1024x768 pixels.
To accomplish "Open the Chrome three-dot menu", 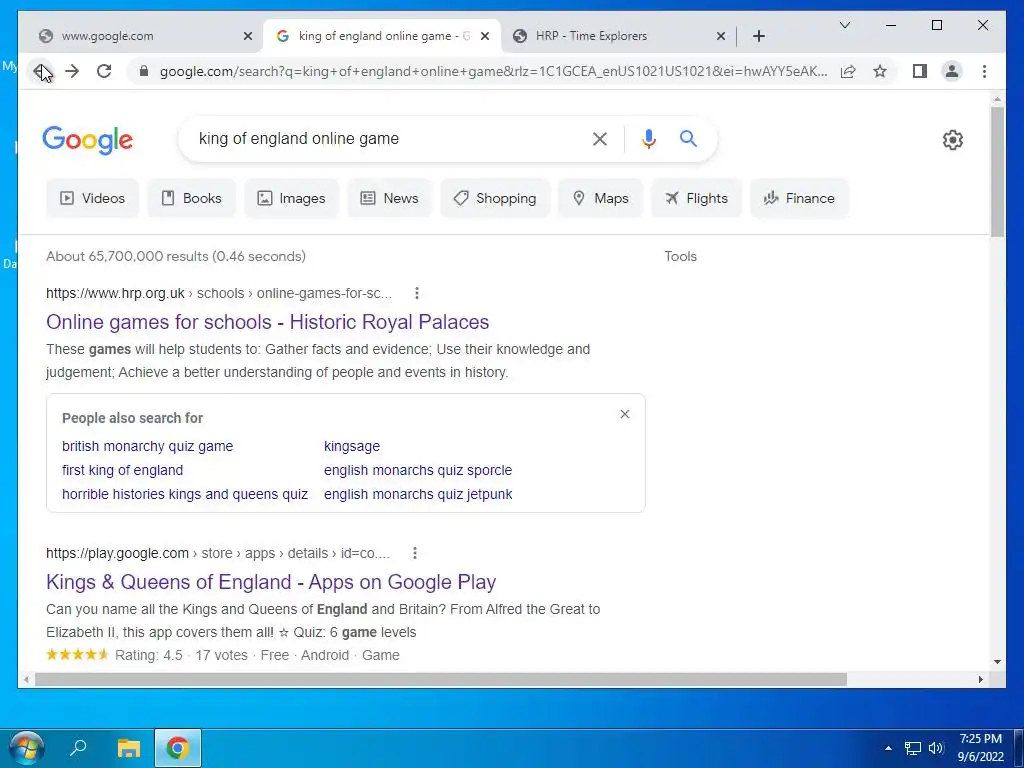I will click(x=984, y=71).
